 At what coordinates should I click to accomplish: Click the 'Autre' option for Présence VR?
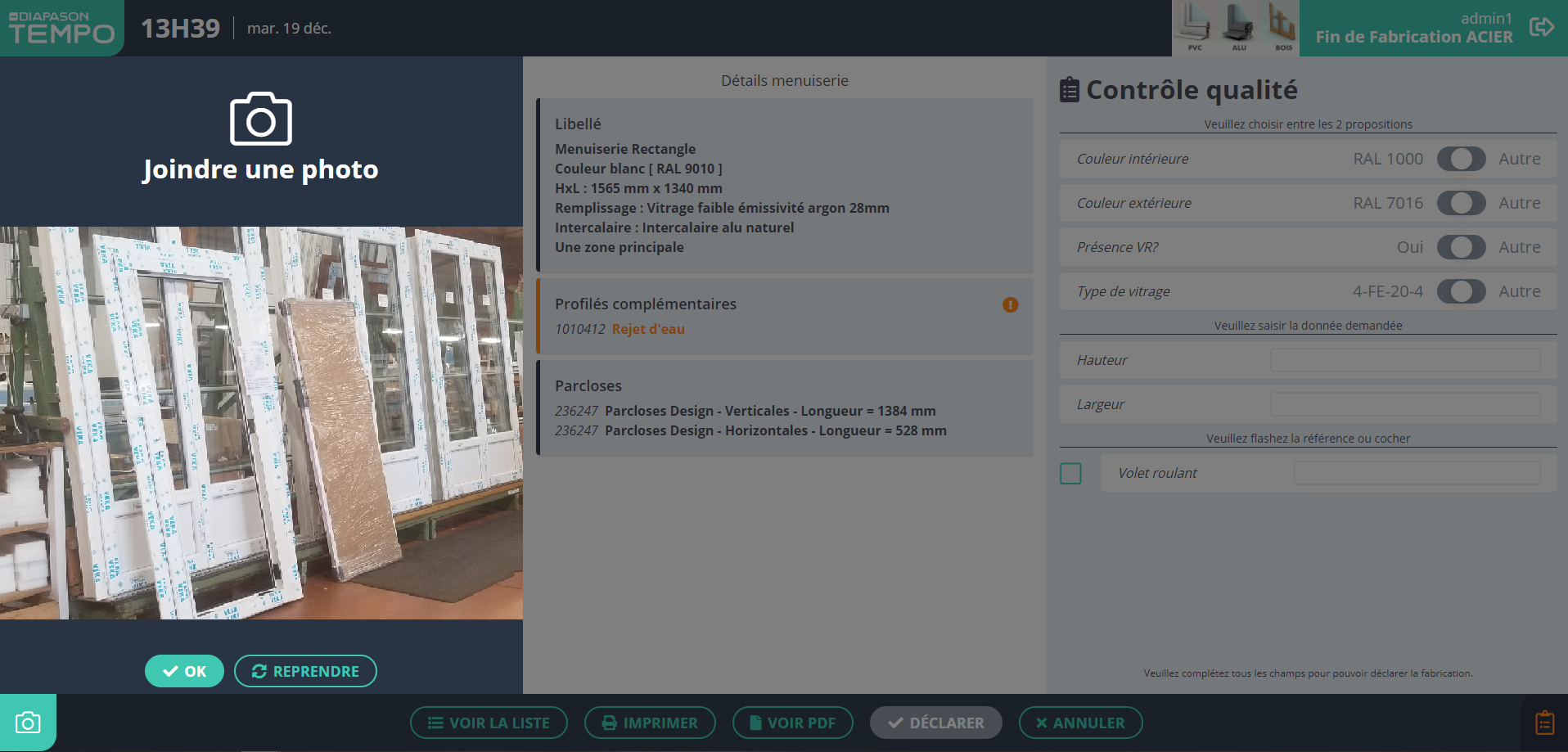(x=1520, y=247)
